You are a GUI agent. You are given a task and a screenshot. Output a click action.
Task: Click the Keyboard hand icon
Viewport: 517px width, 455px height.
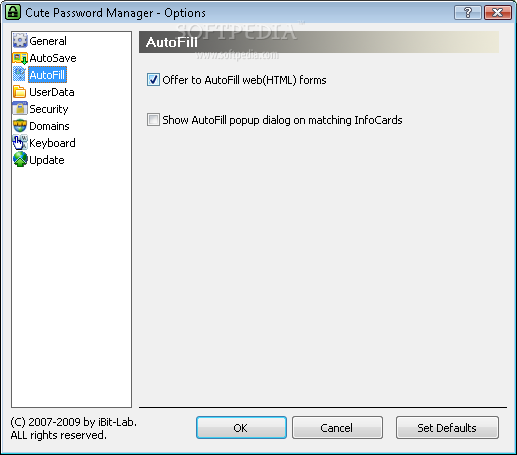(20, 143)
